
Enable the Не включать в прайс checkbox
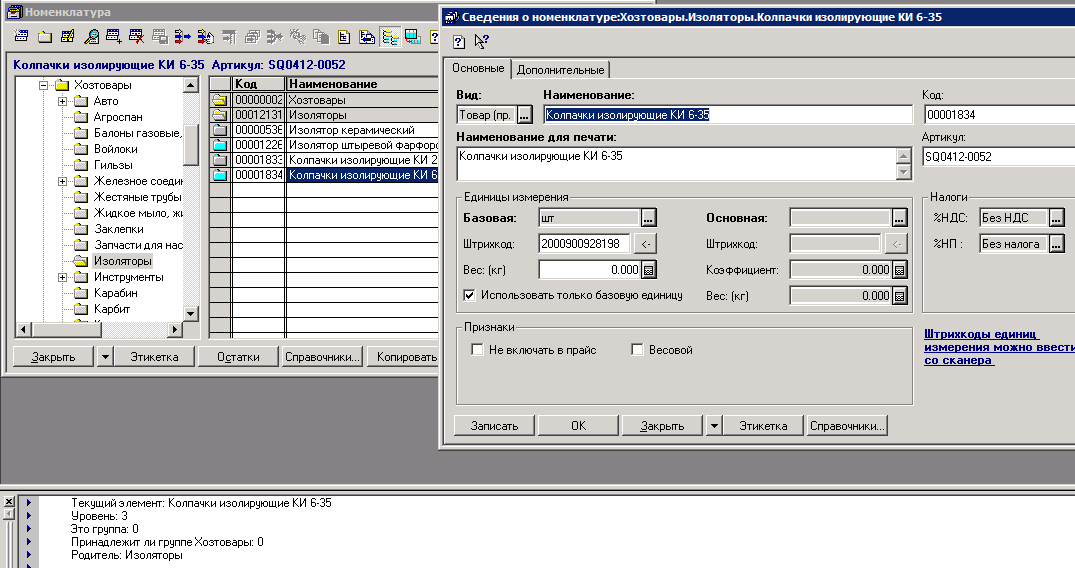pyautogui.click(x=477, y=350)
